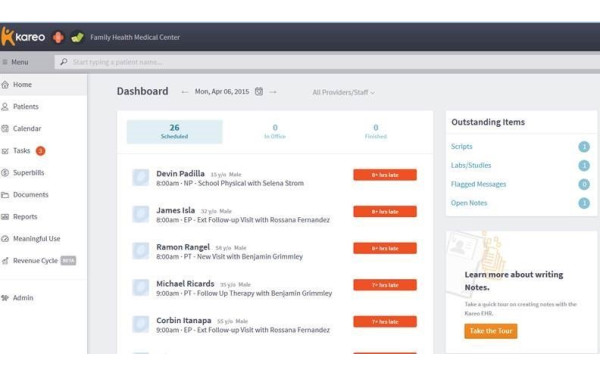Open the green billing money icon
The width and height of the screenshot is (600, 375).
[77, 37]
